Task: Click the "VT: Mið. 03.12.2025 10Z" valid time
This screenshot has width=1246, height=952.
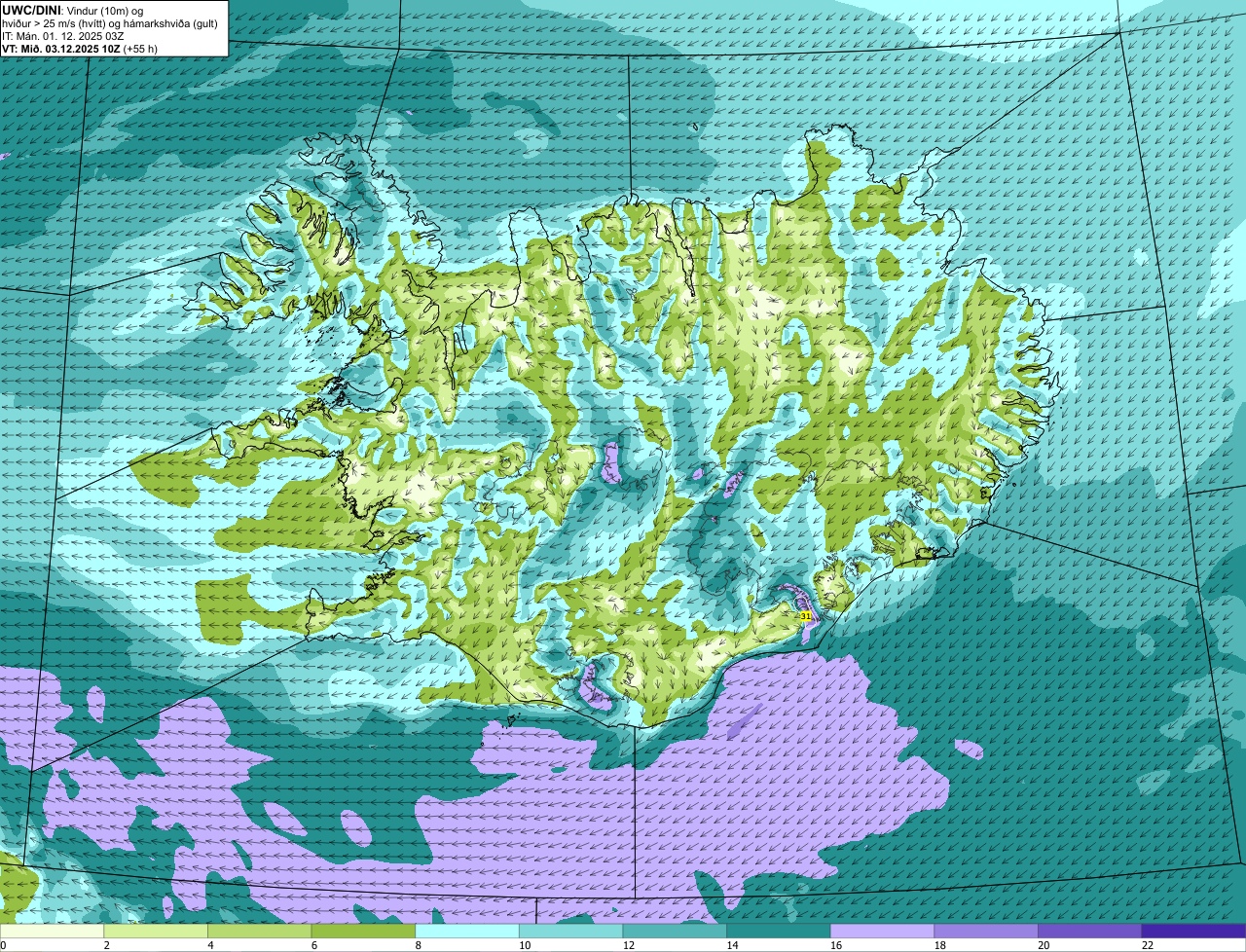Action: point(60,48)
